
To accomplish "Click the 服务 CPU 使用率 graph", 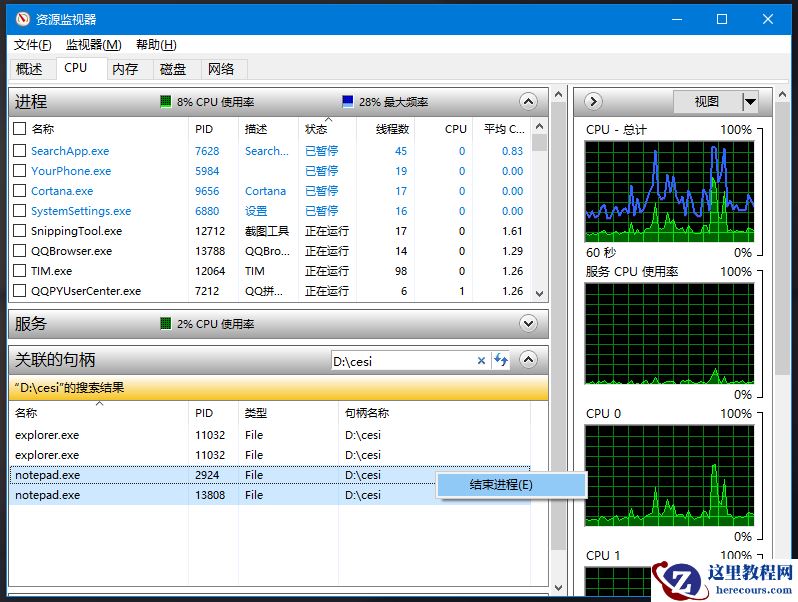I will [x=669, y=333].
